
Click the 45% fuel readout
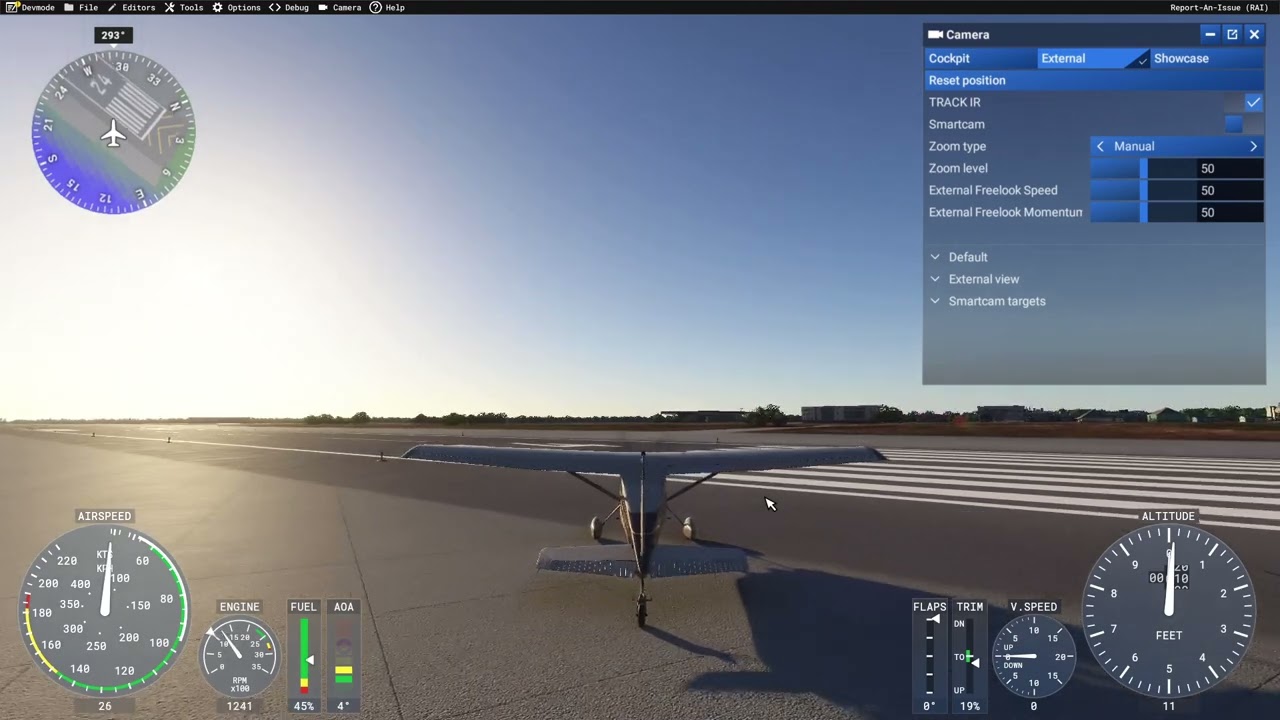click(x=303, y=706)
